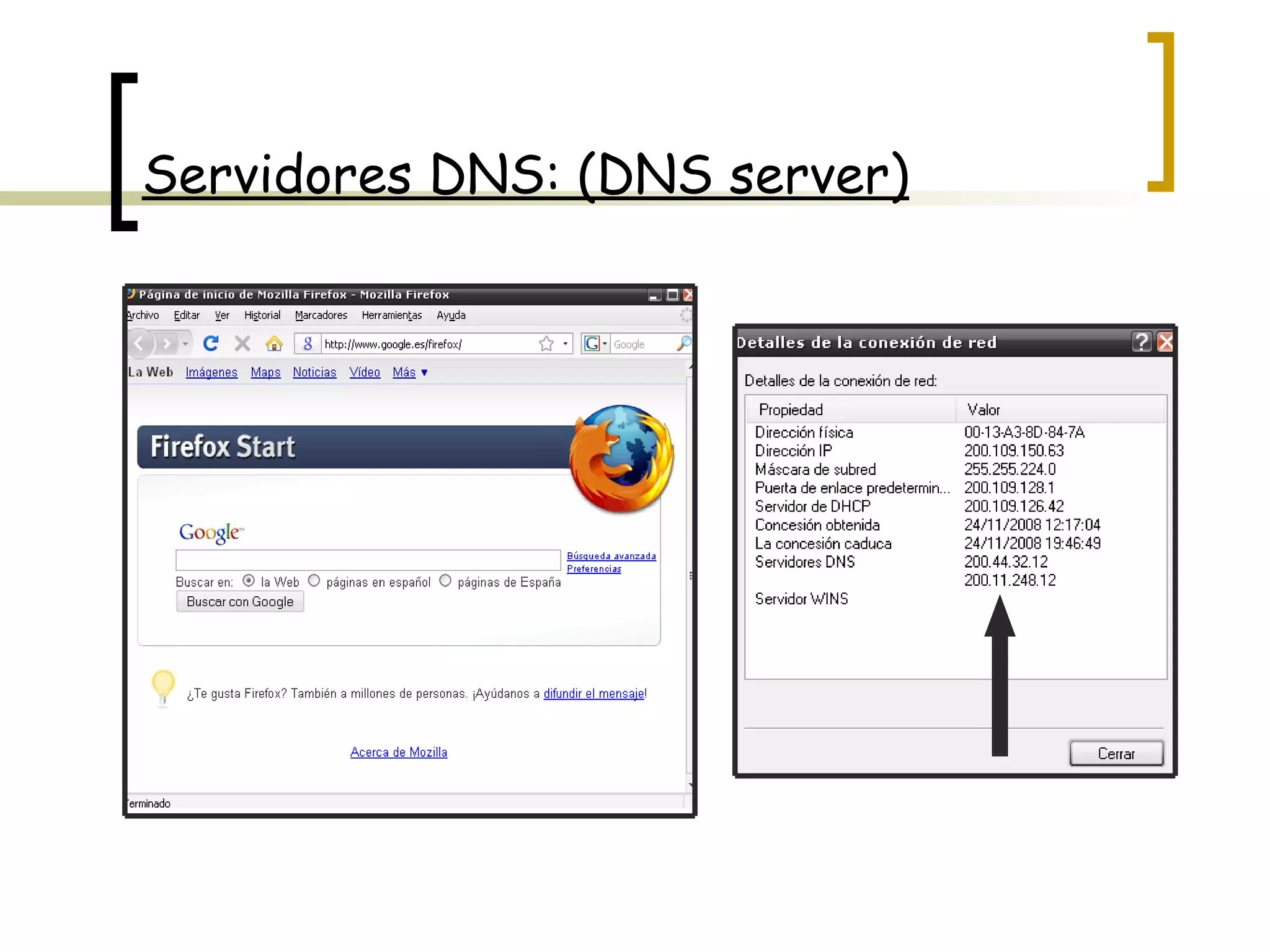This screenshot has width=1270, height=952.
Task: Select the Dirección IP row
Action: (955, 451)
